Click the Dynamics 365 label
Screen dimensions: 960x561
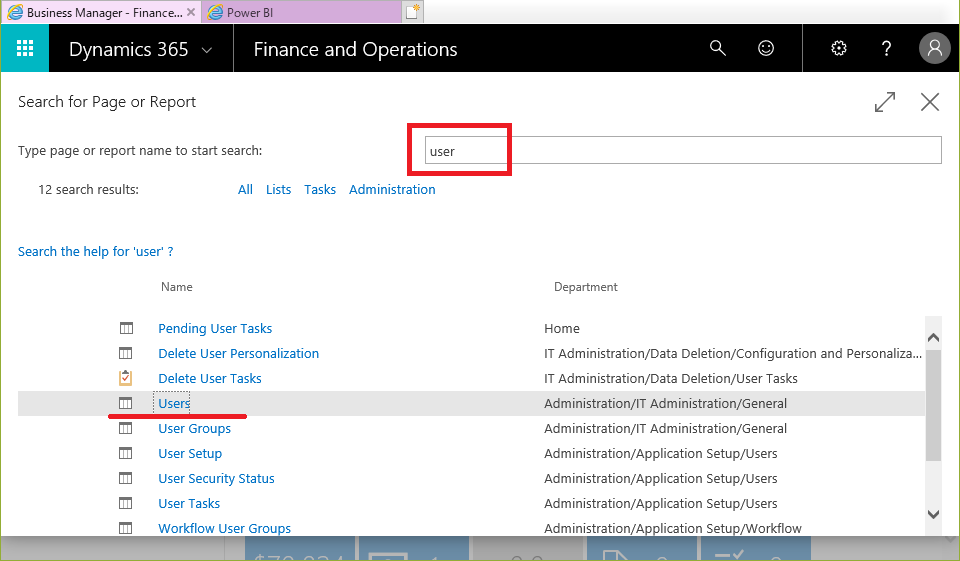[129, 50]
